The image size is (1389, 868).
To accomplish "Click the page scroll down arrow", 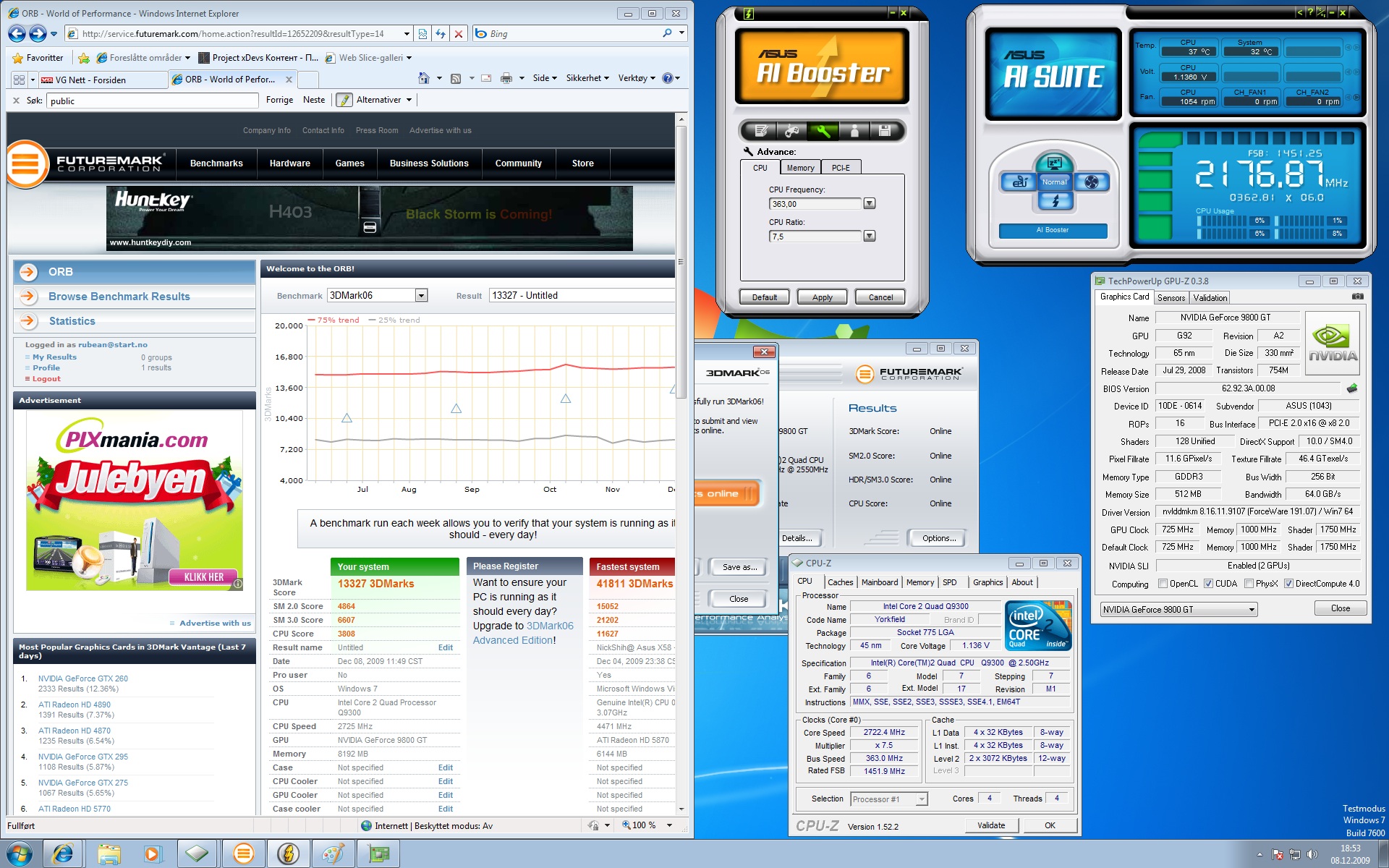I will point(681,809).
